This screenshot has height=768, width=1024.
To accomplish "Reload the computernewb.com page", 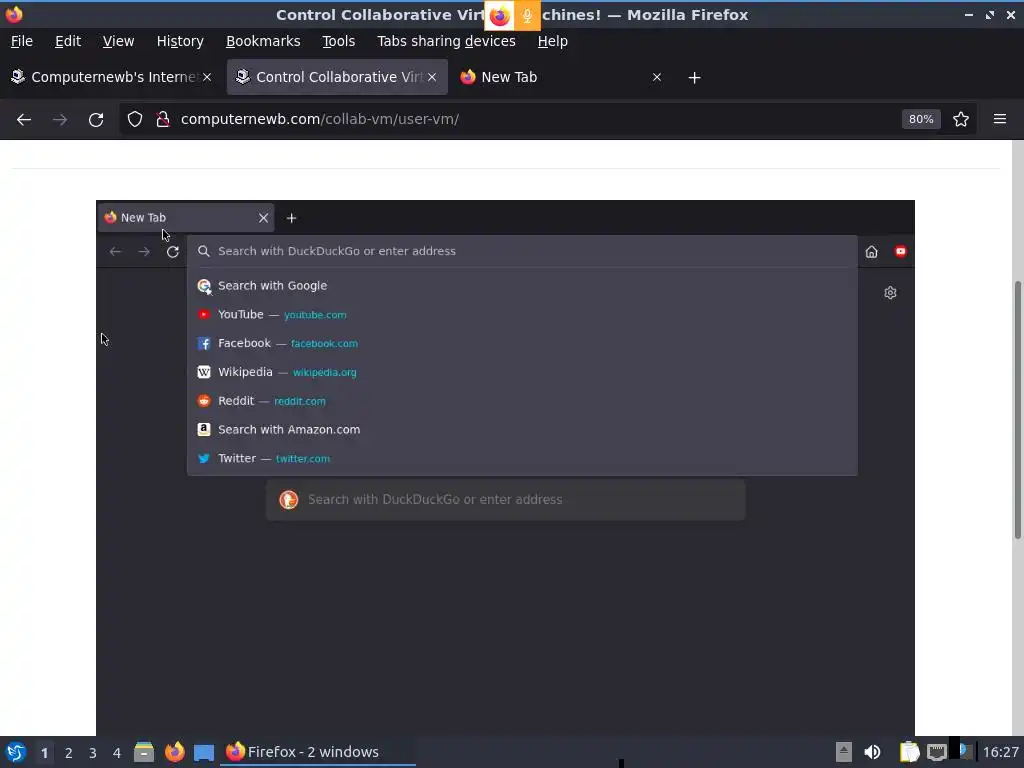I will click(96, 120).
